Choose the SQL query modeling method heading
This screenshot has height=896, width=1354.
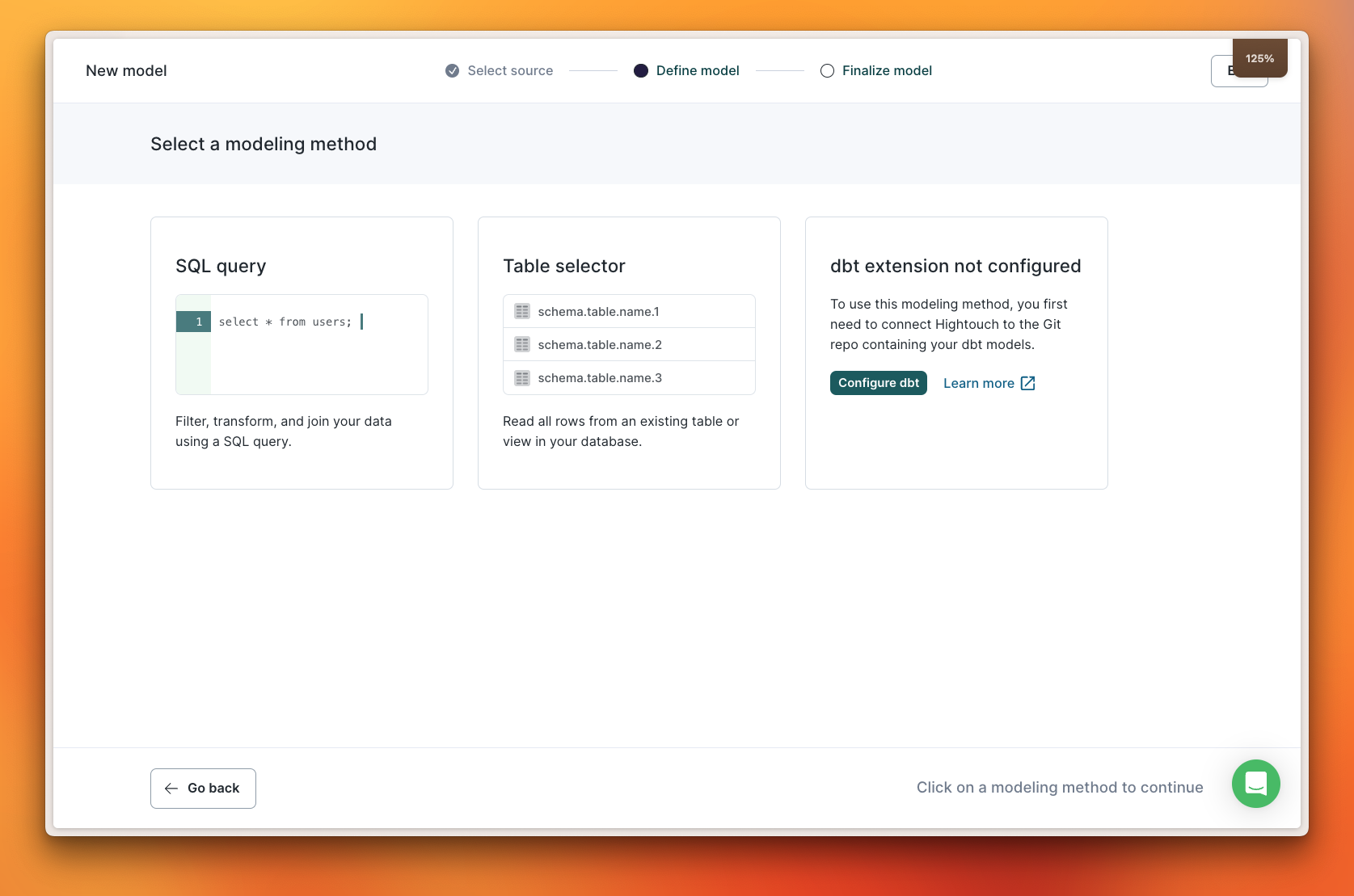pos(221,267)
